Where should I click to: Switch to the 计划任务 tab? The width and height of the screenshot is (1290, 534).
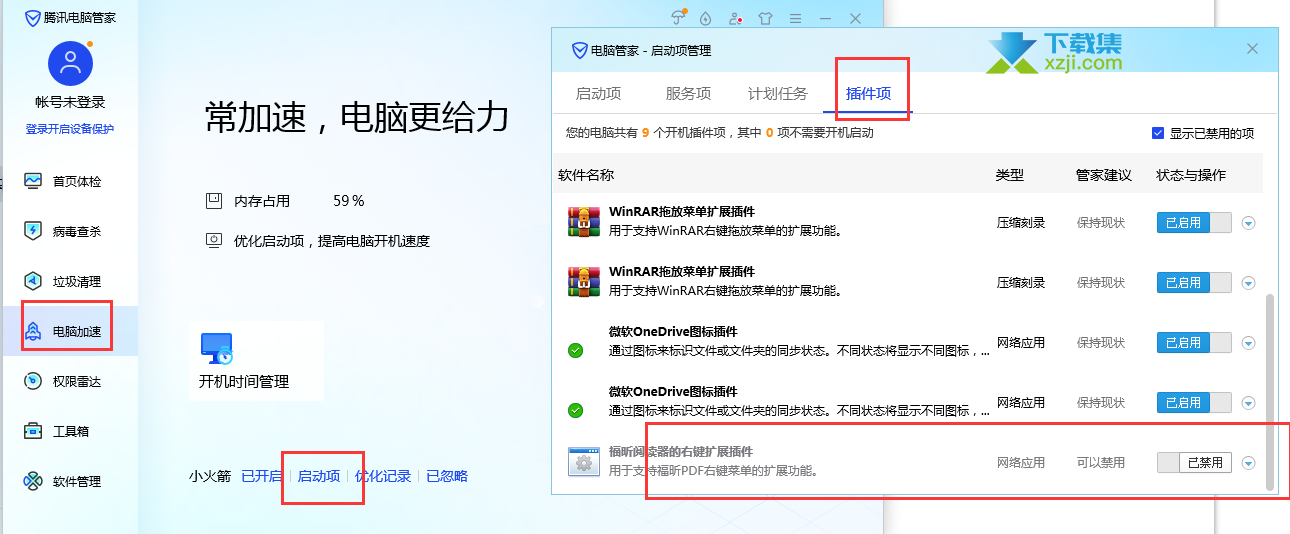778,94
